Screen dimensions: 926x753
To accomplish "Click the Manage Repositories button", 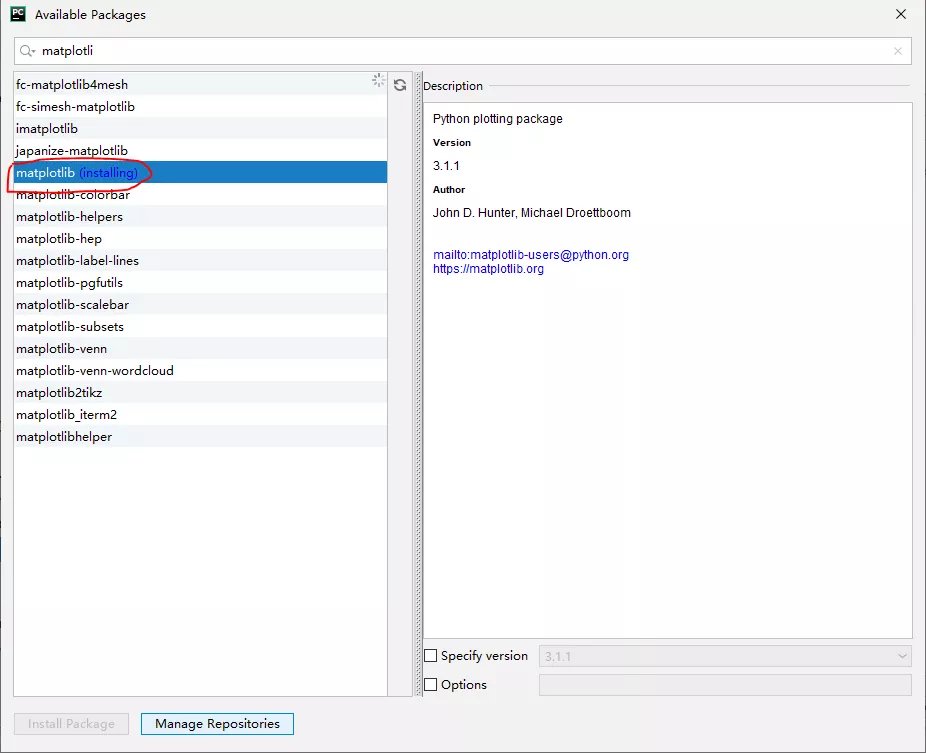I will tap(217, 723).
